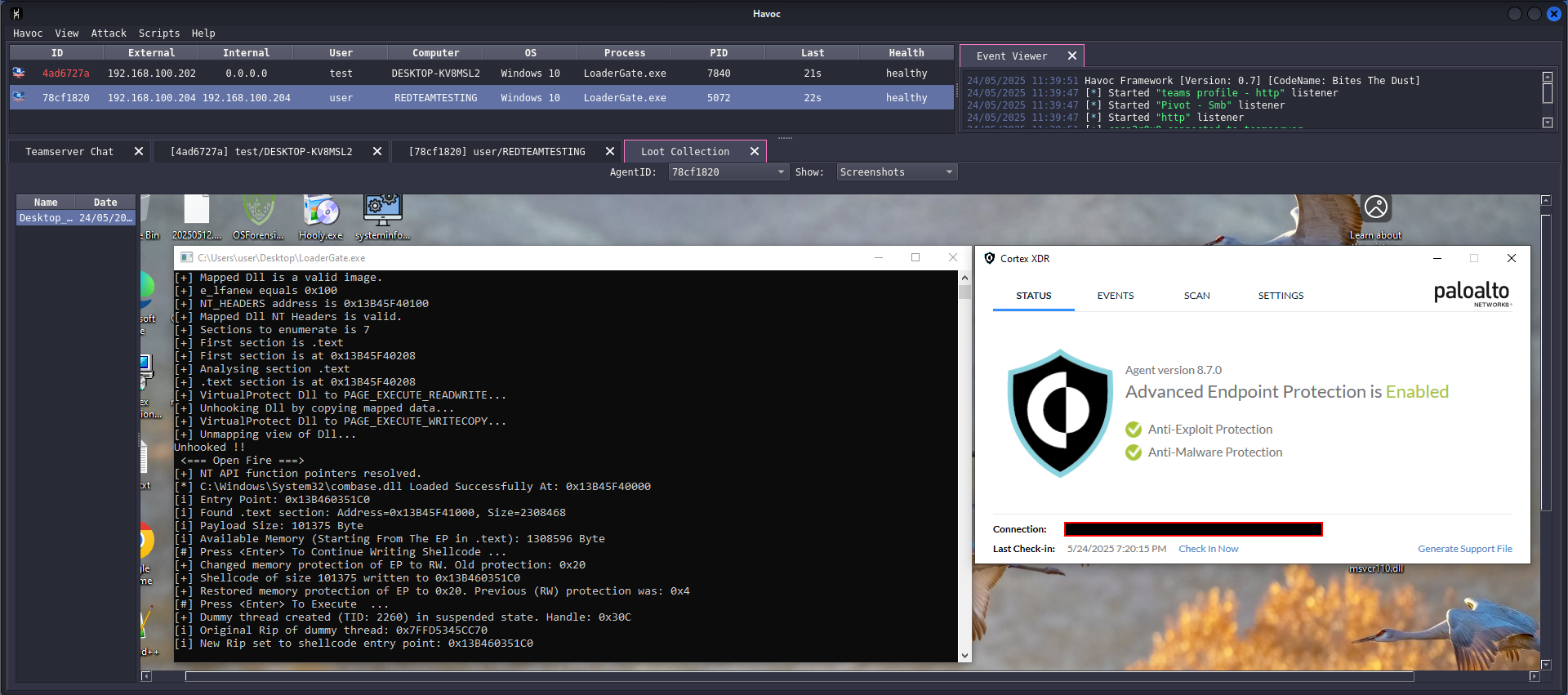Screen dimensions: 1568x695
Task: Click the Anti-Malware Protection check icon
Action: tap(1134, 452)
